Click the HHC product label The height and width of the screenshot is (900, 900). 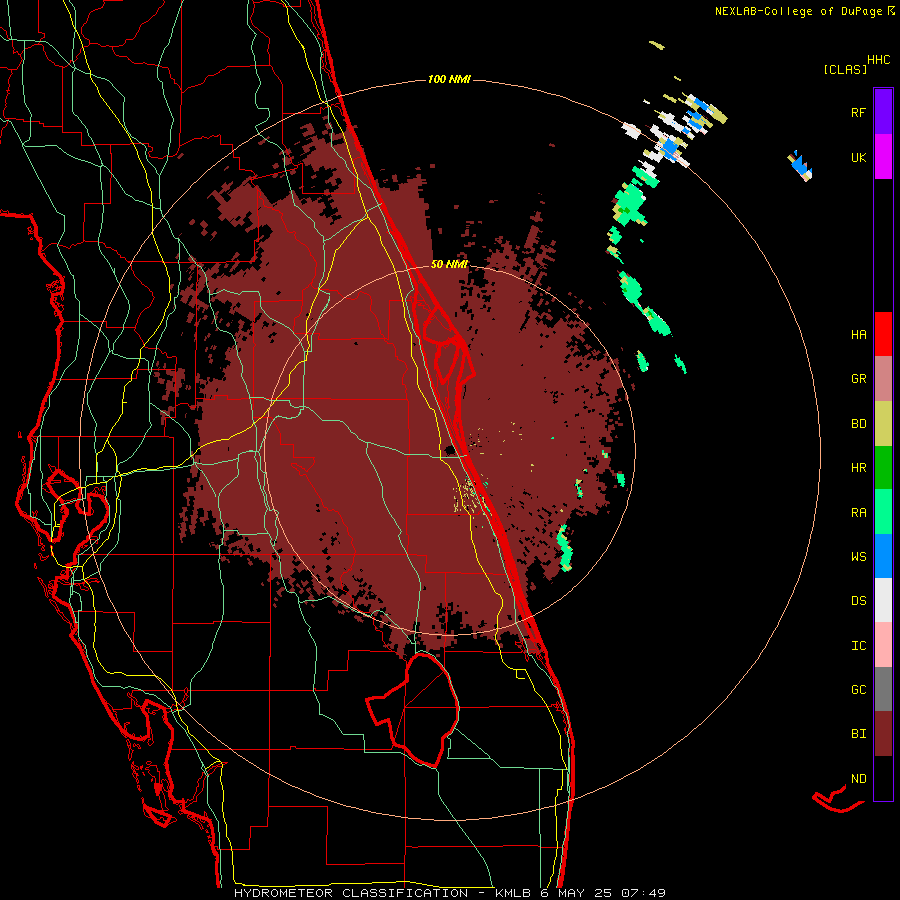click(x=878, y=60)
